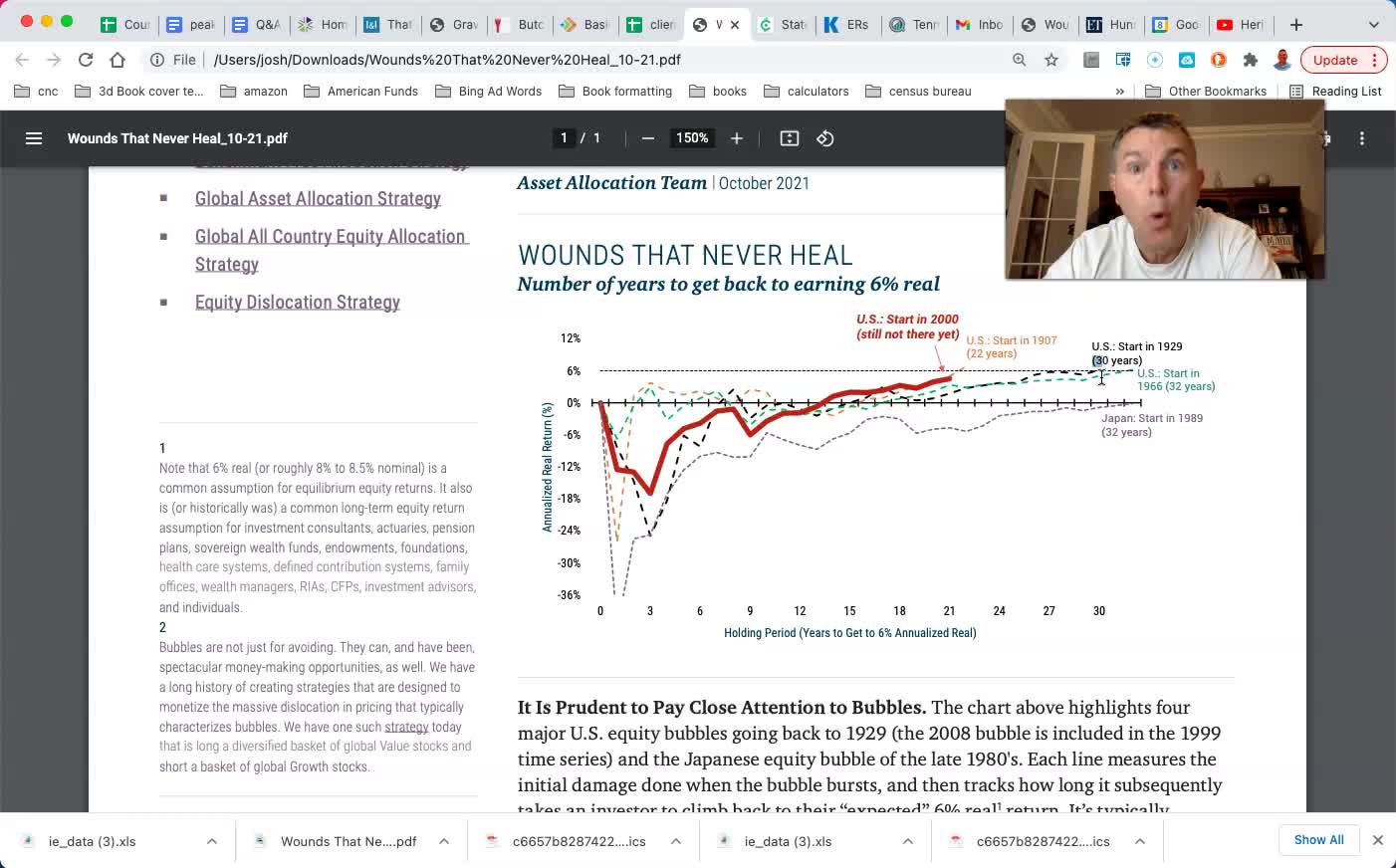The height and width of the screenshot is (868, 1396).
Task: Open the Extensions puzzle icon
Action: [1251, 60]
